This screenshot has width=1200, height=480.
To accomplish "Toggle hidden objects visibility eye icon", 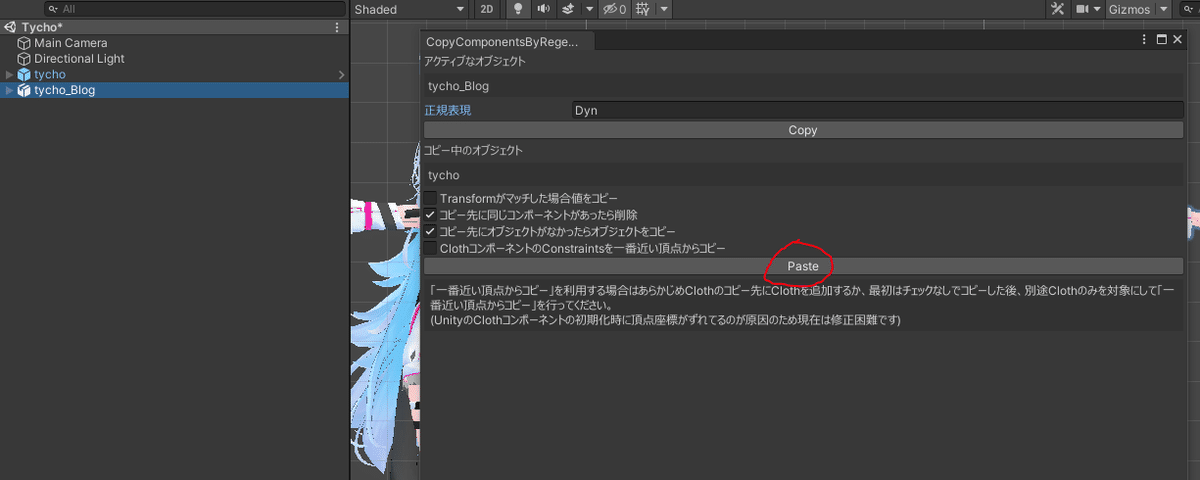I will [613, 9].
